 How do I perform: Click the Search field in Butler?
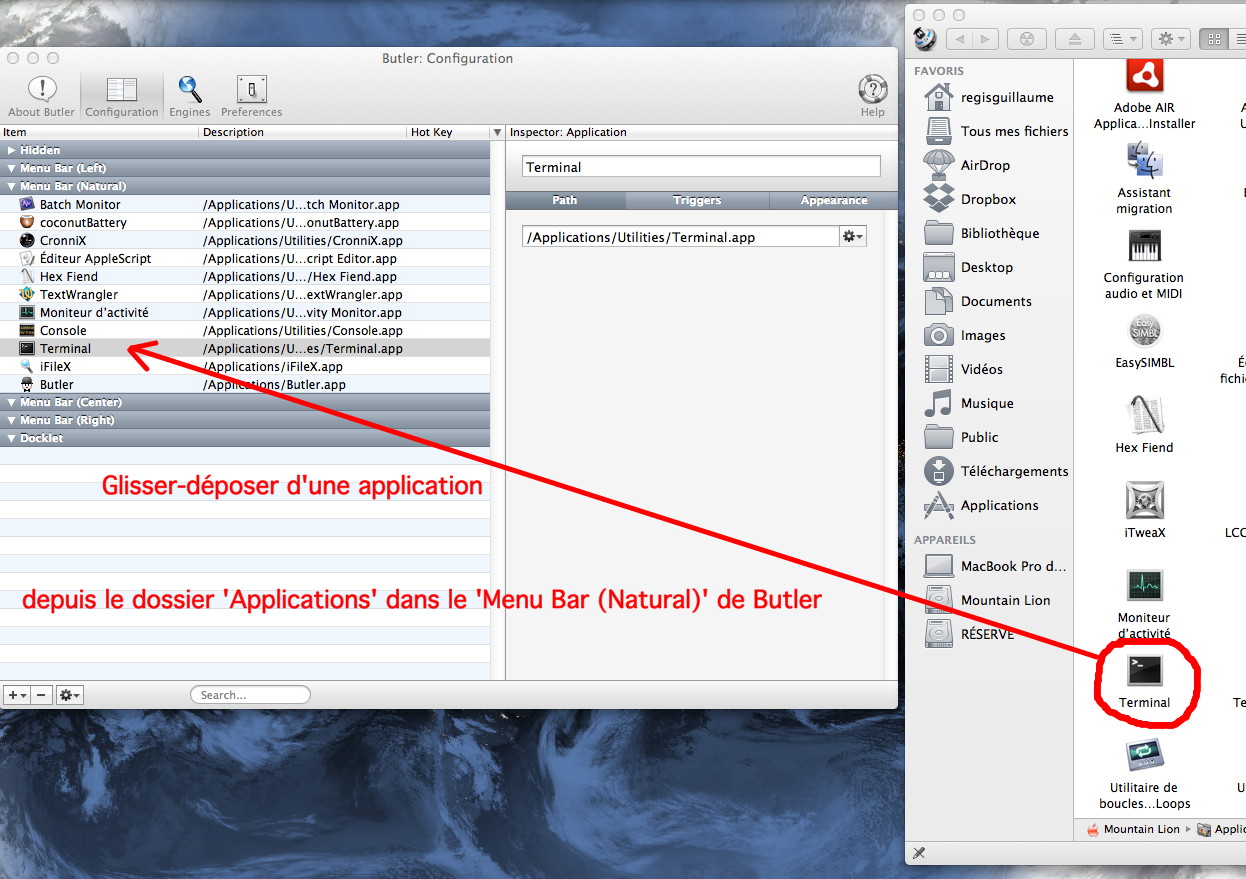point(250,695)
